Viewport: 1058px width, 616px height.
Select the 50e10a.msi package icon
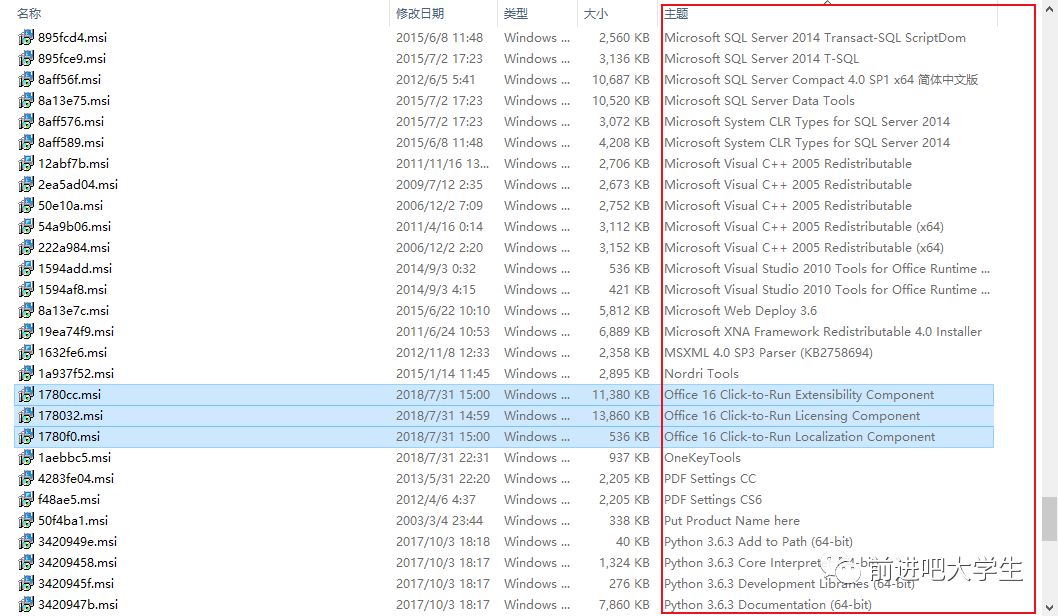pos(26,204)
